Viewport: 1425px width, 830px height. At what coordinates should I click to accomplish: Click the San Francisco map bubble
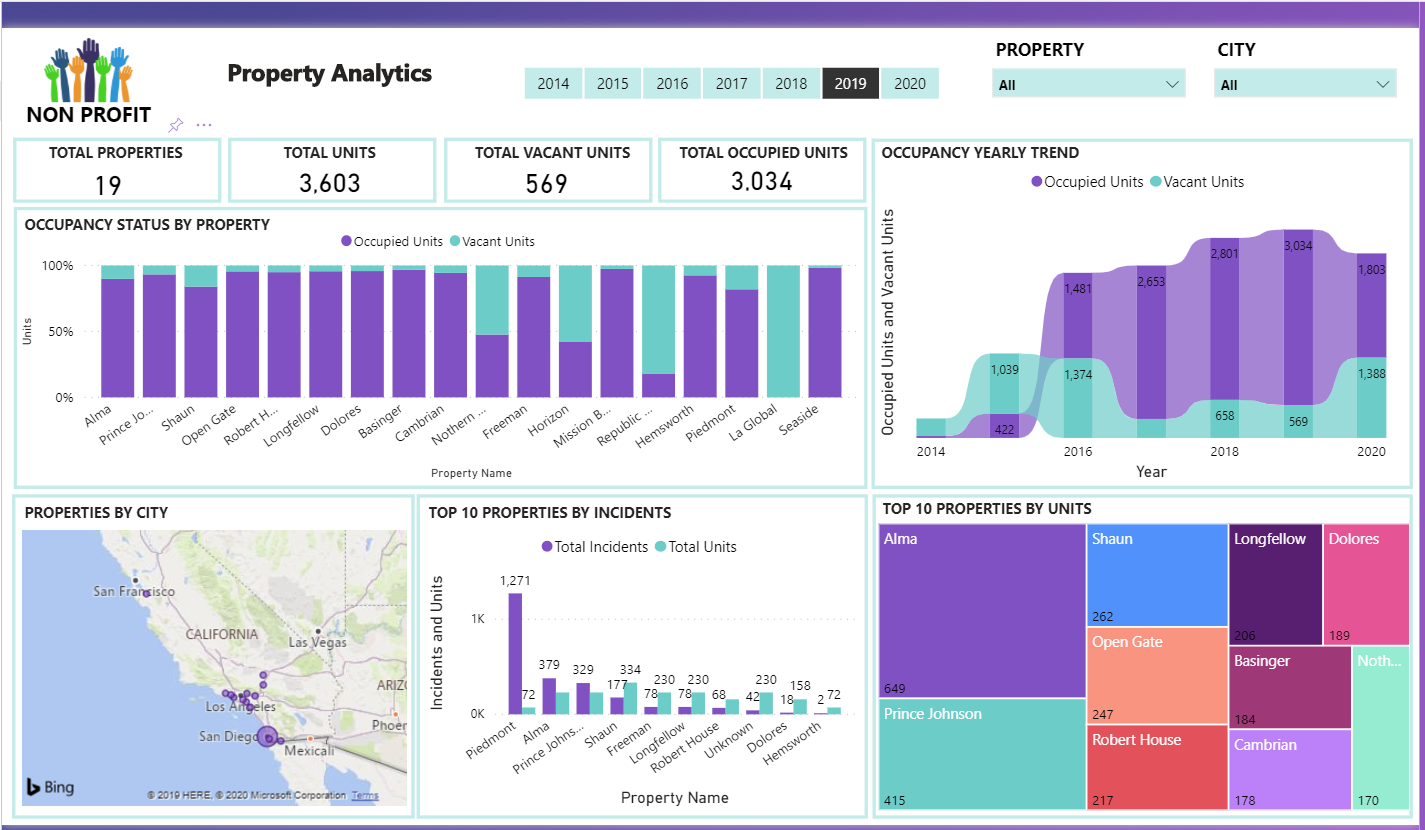click(x=146, y=593)
